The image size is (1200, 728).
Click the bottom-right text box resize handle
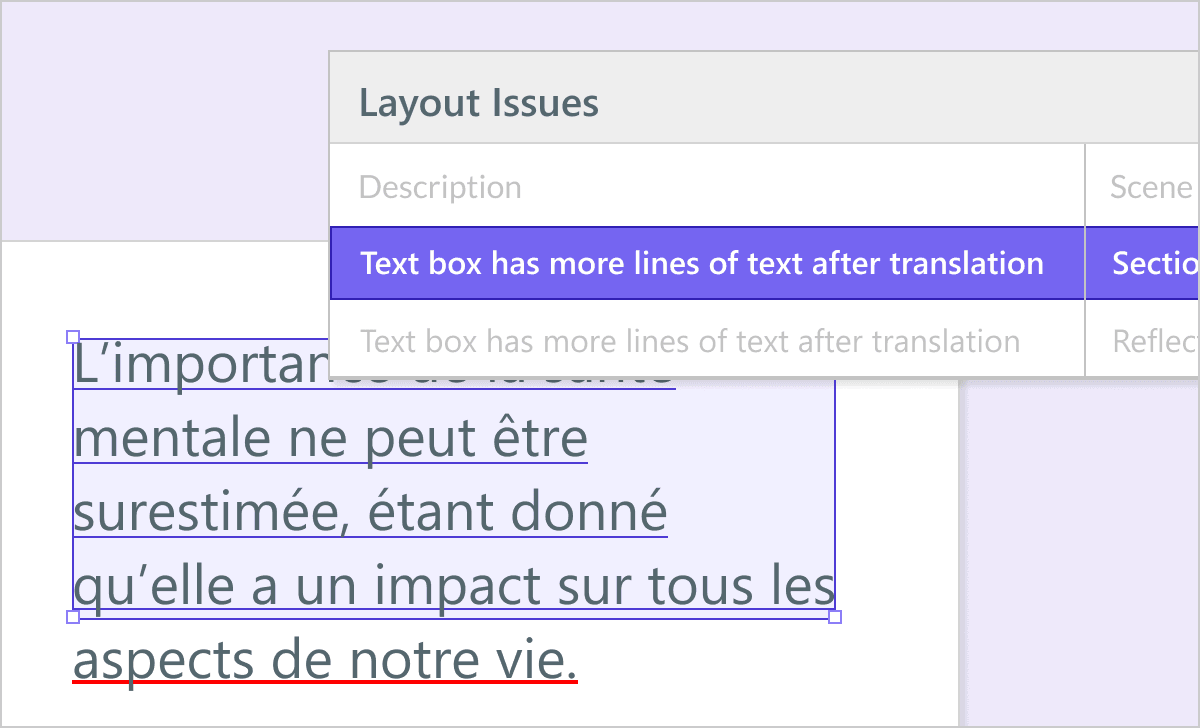835,617
